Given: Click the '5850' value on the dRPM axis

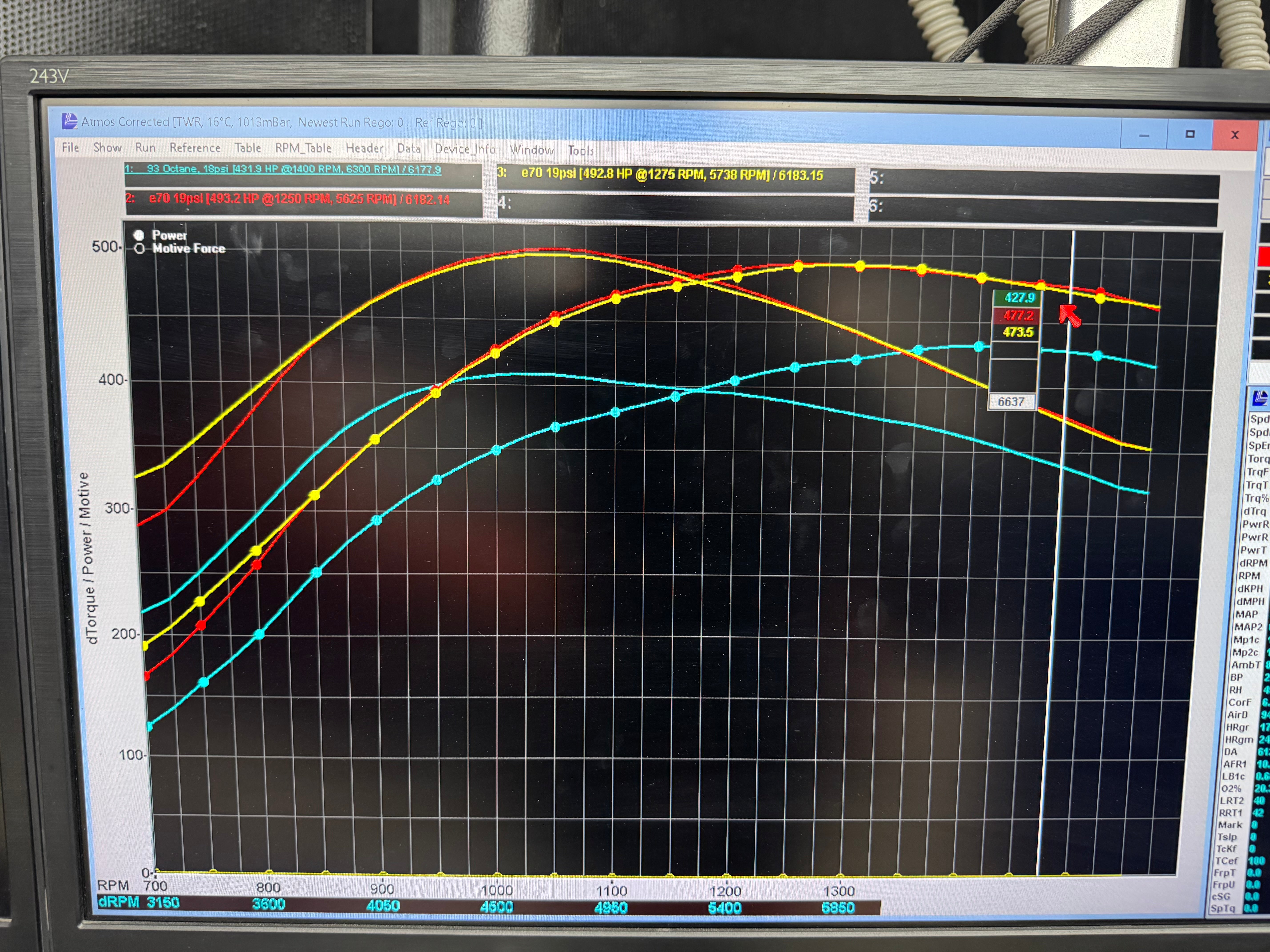Looking at the screenshot, I should tap(838, 908).
